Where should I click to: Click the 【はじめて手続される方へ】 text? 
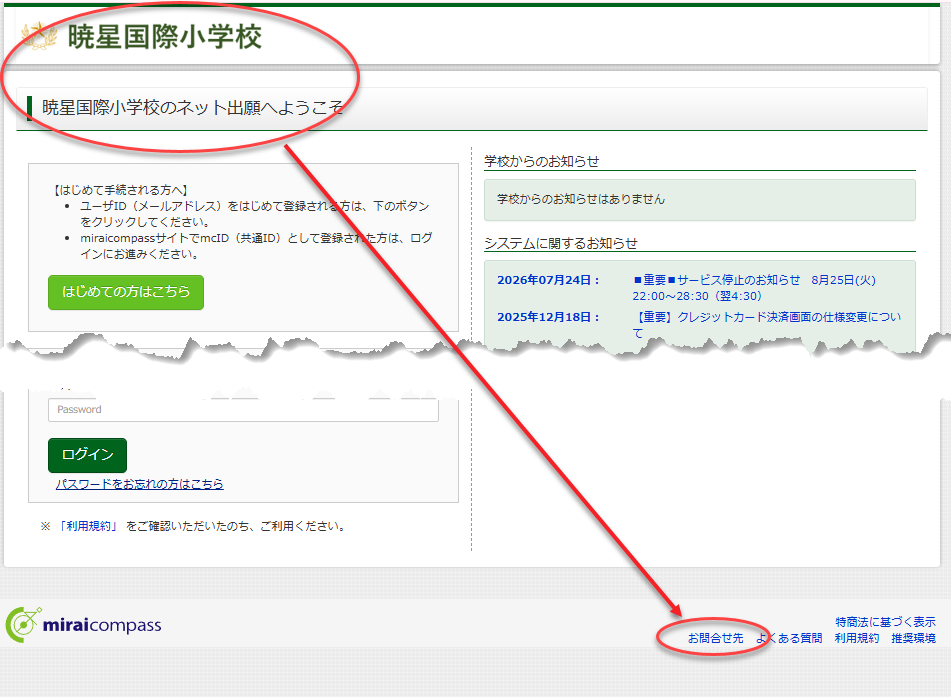[x=120, y=190]
